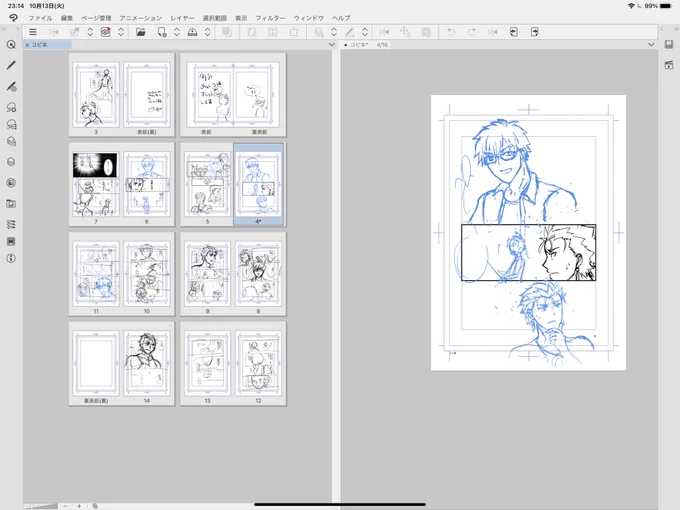Click the ruler/draw line icon in command bar

click(x=350, y=32)
